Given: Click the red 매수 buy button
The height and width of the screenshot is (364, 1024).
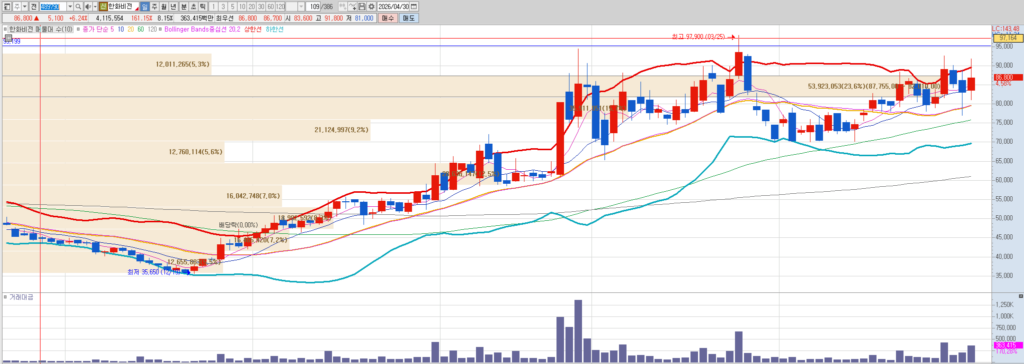Looking at the screenshot, I should point(388,18).
